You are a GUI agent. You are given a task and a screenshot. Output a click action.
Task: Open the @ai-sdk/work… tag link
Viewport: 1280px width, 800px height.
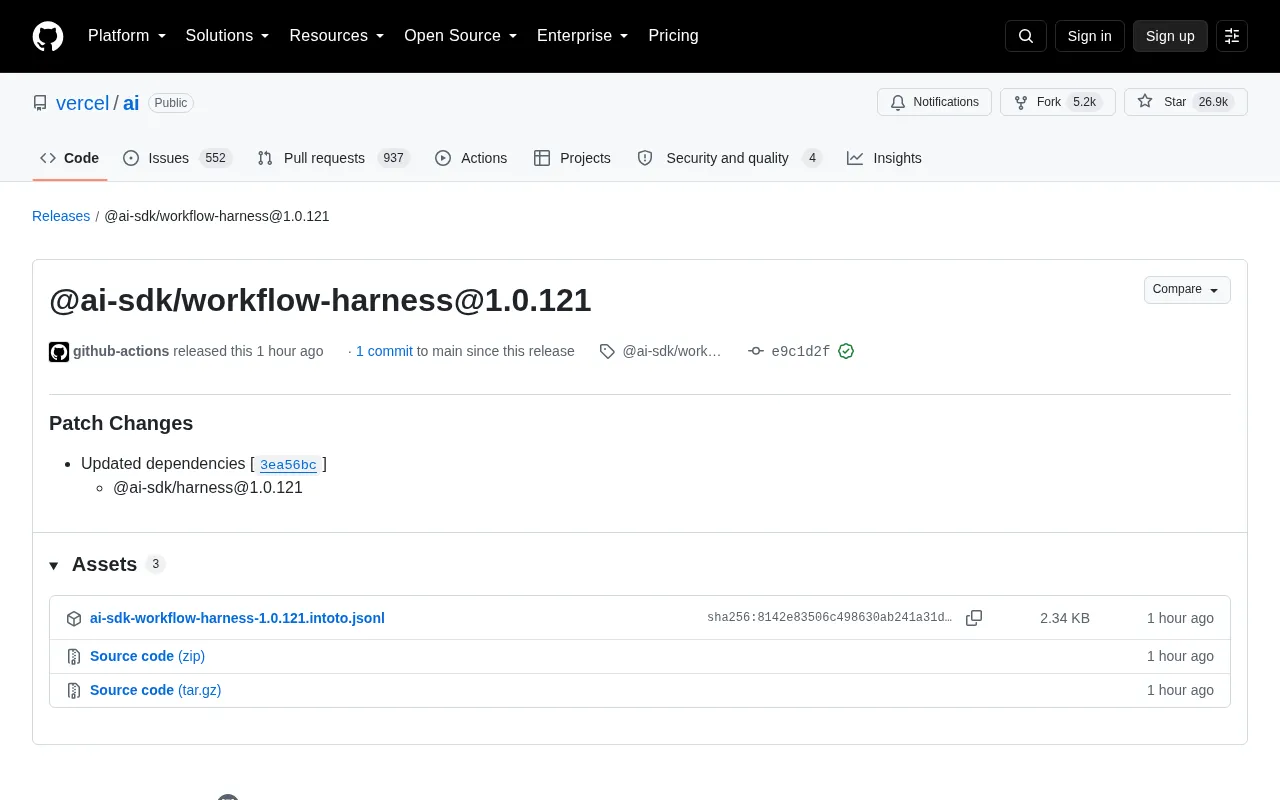tap(671, 351)
